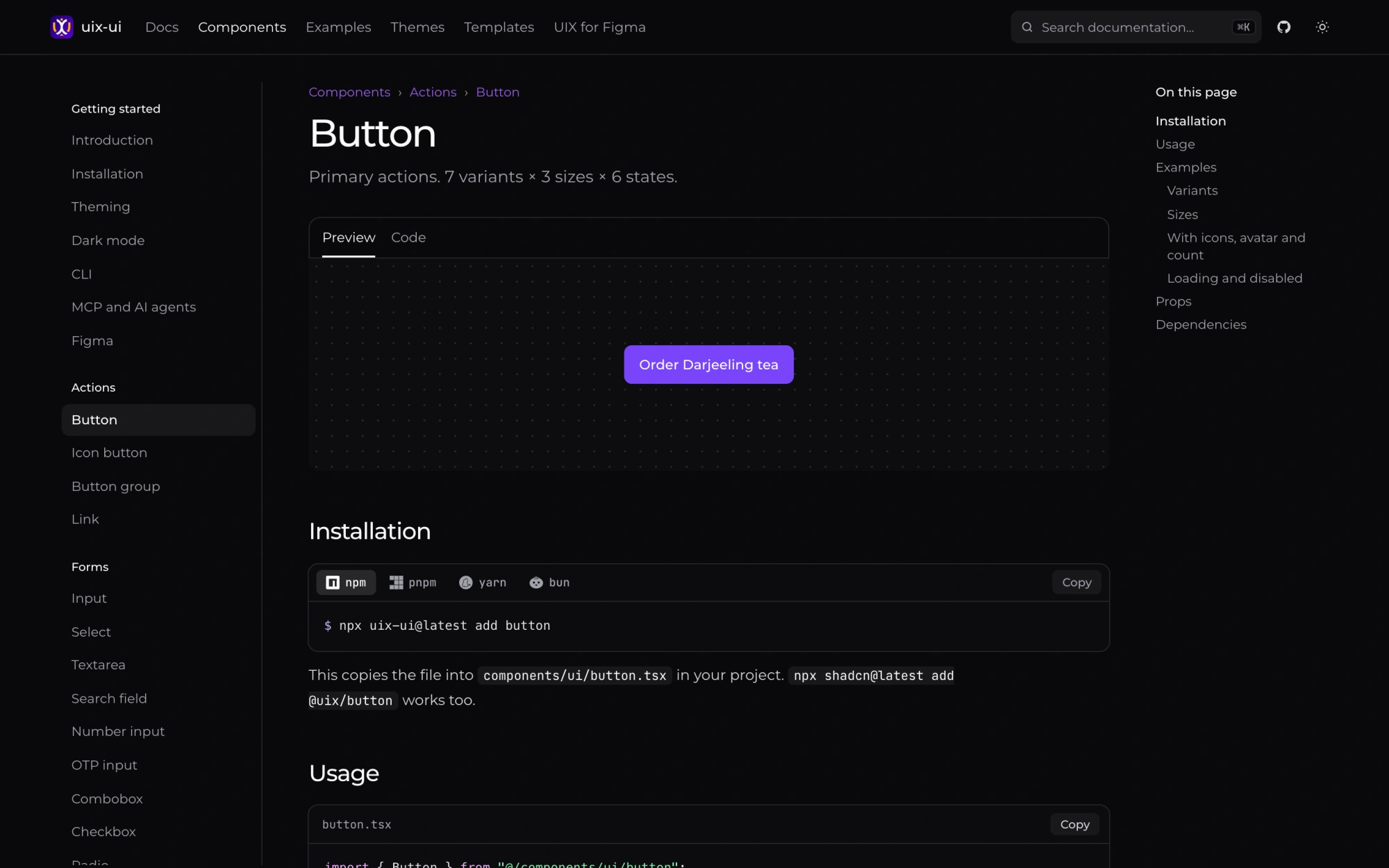Open Figma sidebar page
The image size is (1389, 868).
click(92, 341)
